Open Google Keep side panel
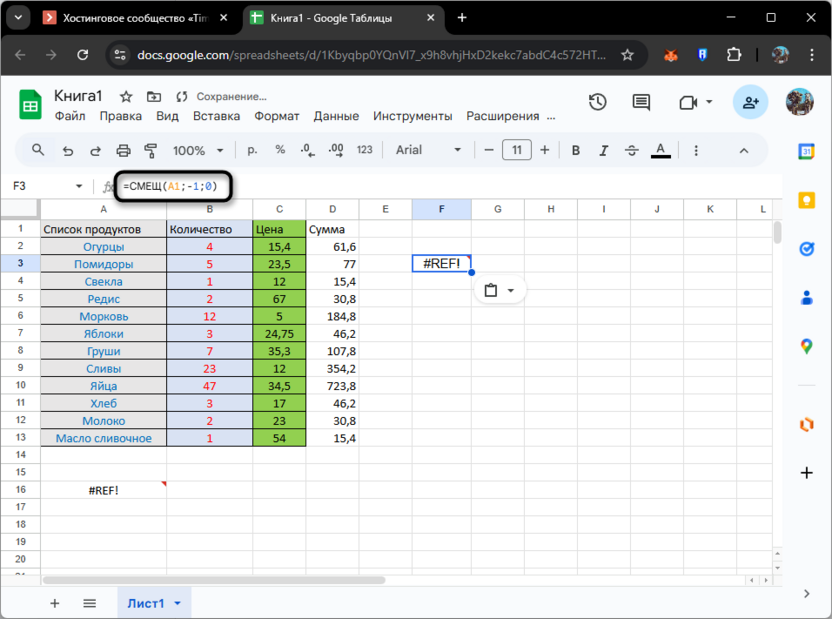Image resolution: width=832 pixels, height=619 pixels. point(807,200)
